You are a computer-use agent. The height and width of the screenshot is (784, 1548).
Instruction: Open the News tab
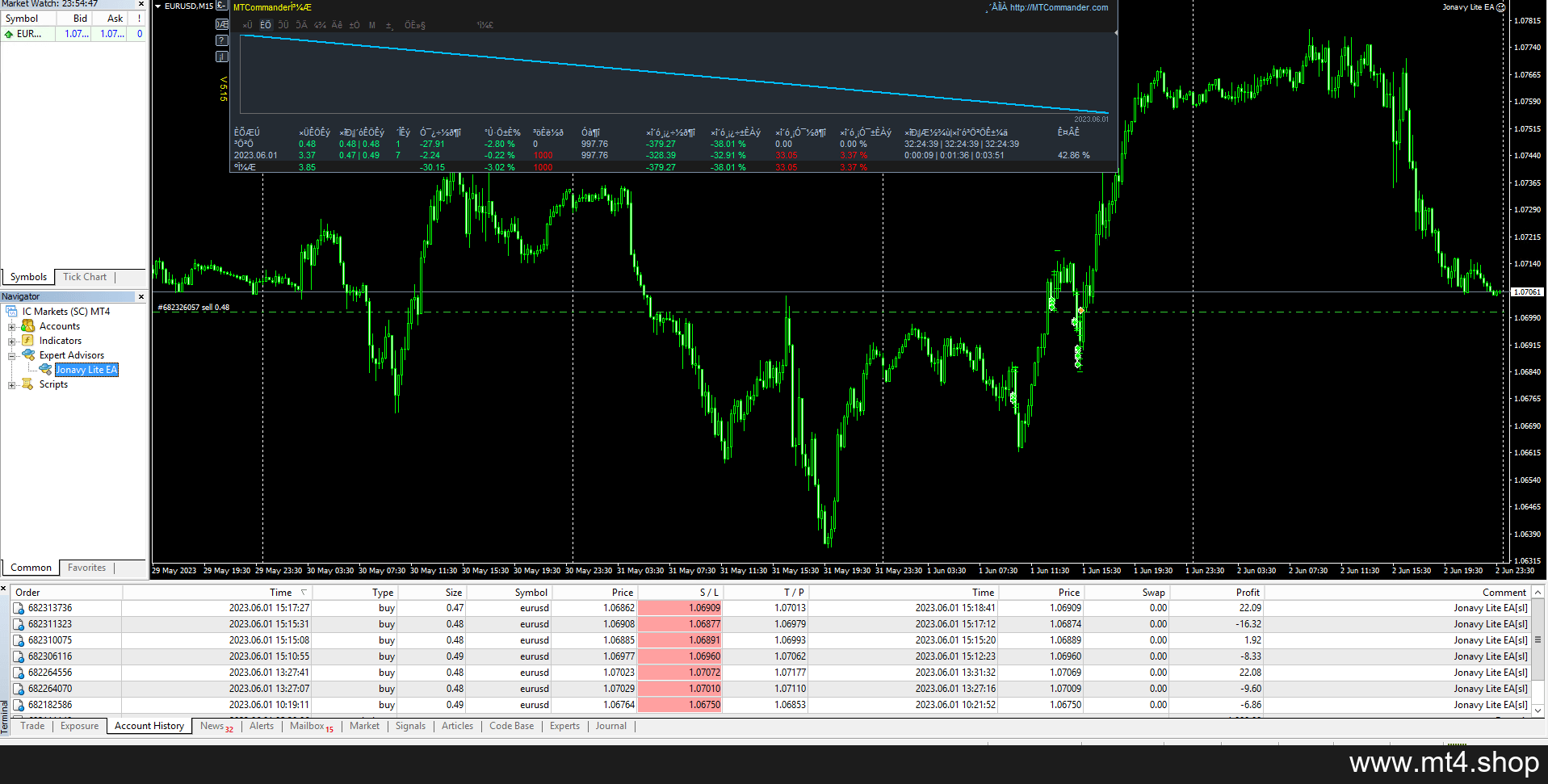coord(216,726)
